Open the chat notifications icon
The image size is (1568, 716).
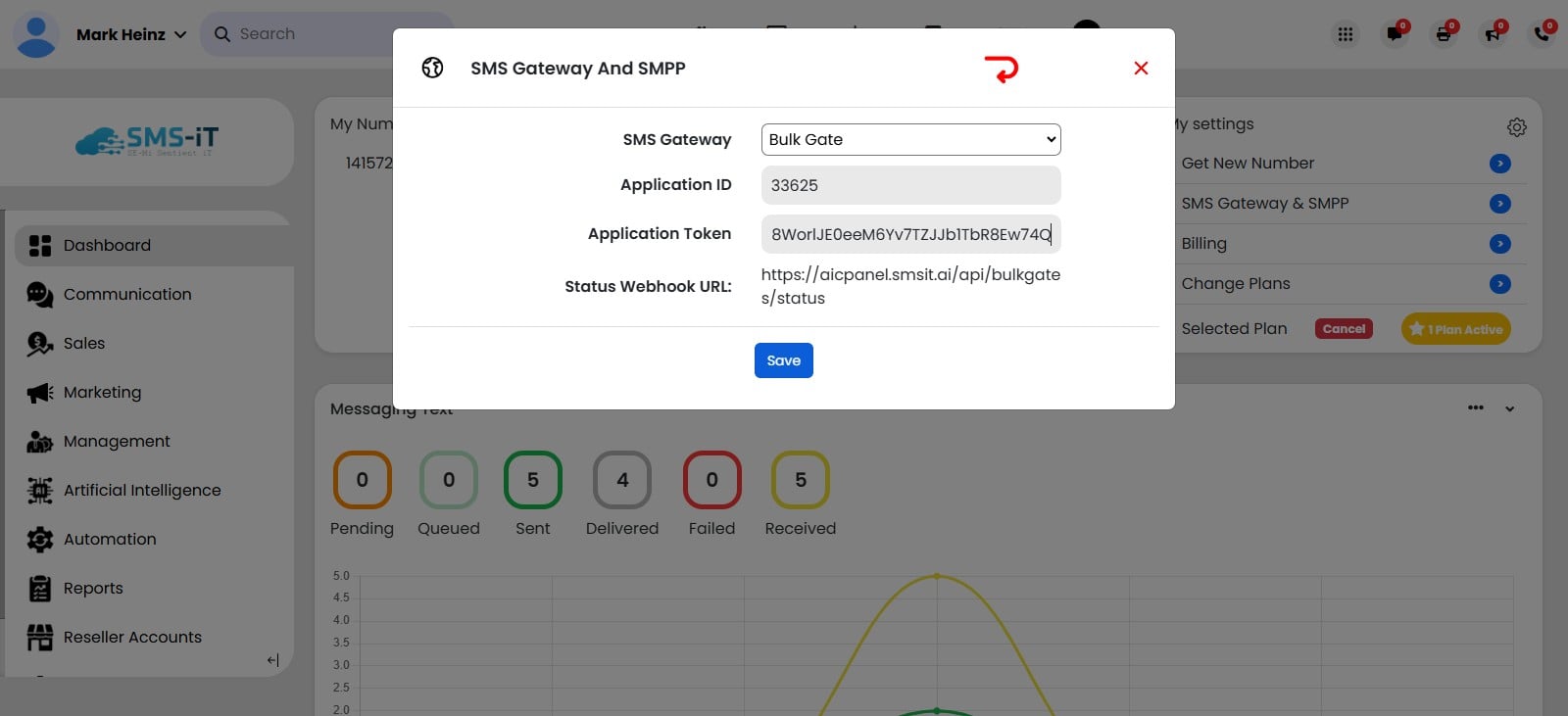pos(1395,34)
